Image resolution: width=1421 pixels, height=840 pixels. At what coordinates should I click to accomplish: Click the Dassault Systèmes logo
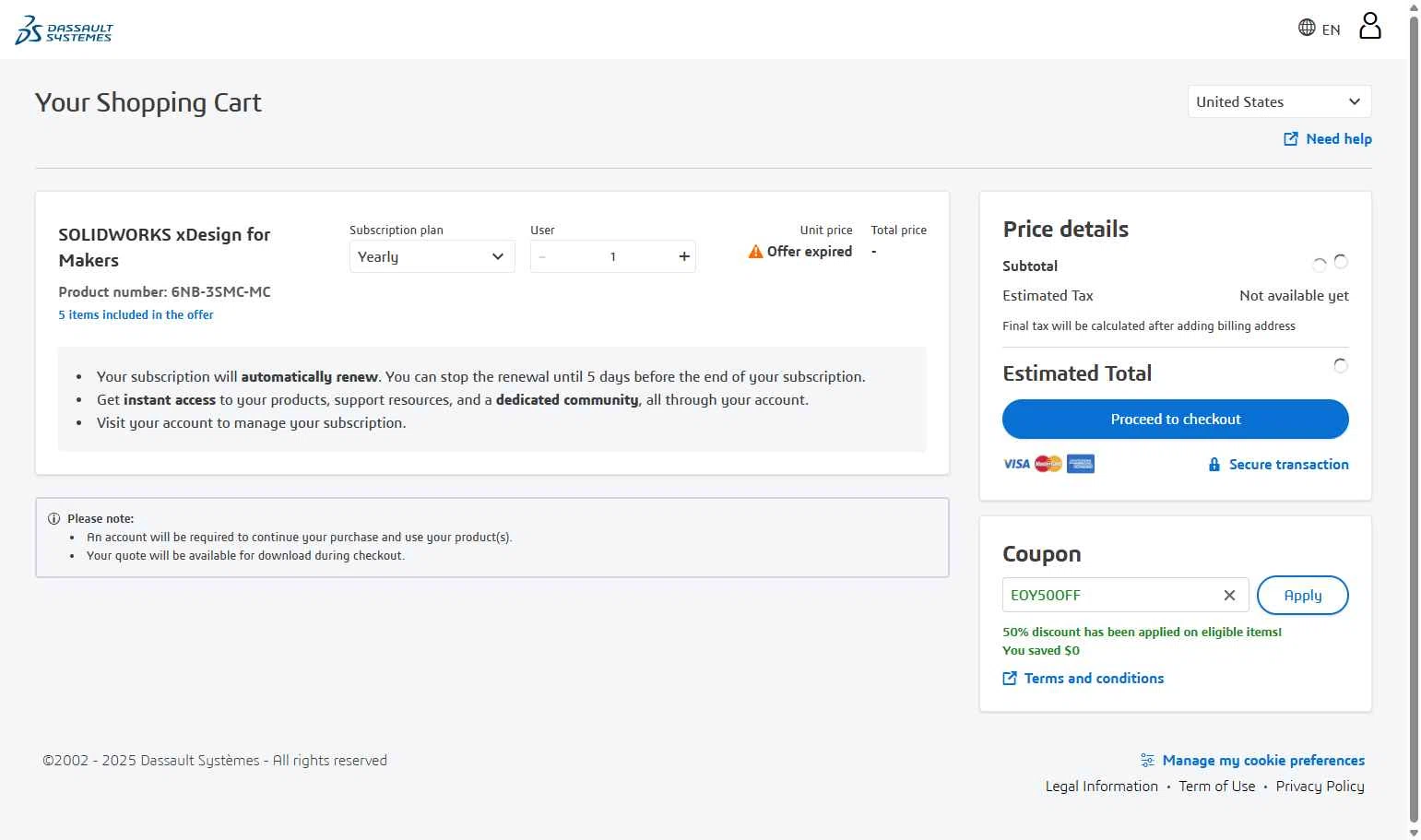tap(64, 30)
